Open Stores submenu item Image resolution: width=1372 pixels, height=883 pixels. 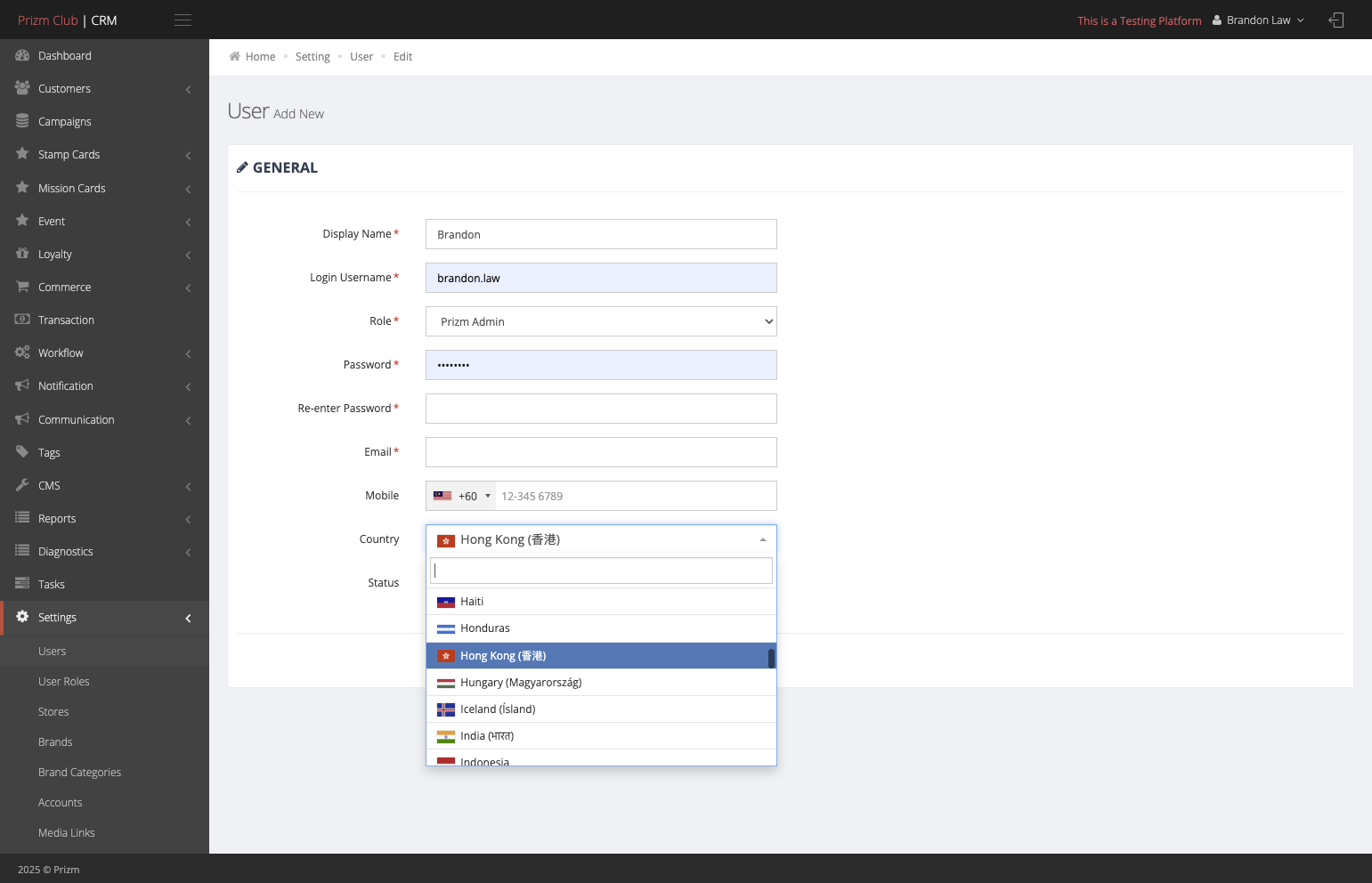click(53, 711)
